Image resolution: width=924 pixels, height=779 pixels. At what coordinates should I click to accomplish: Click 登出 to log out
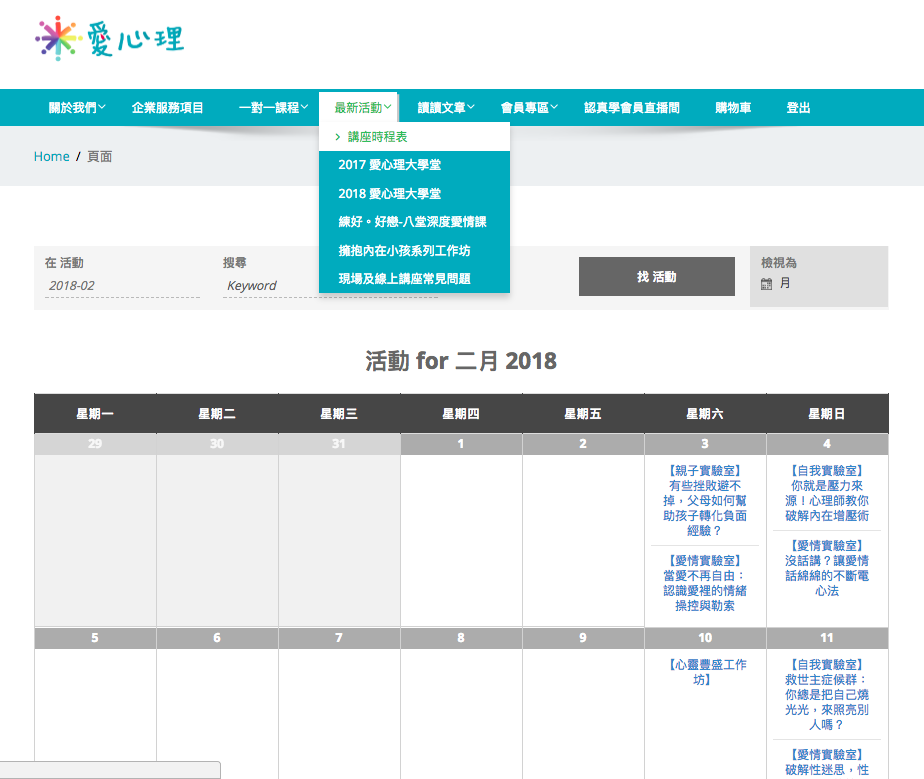click(798, 108)
